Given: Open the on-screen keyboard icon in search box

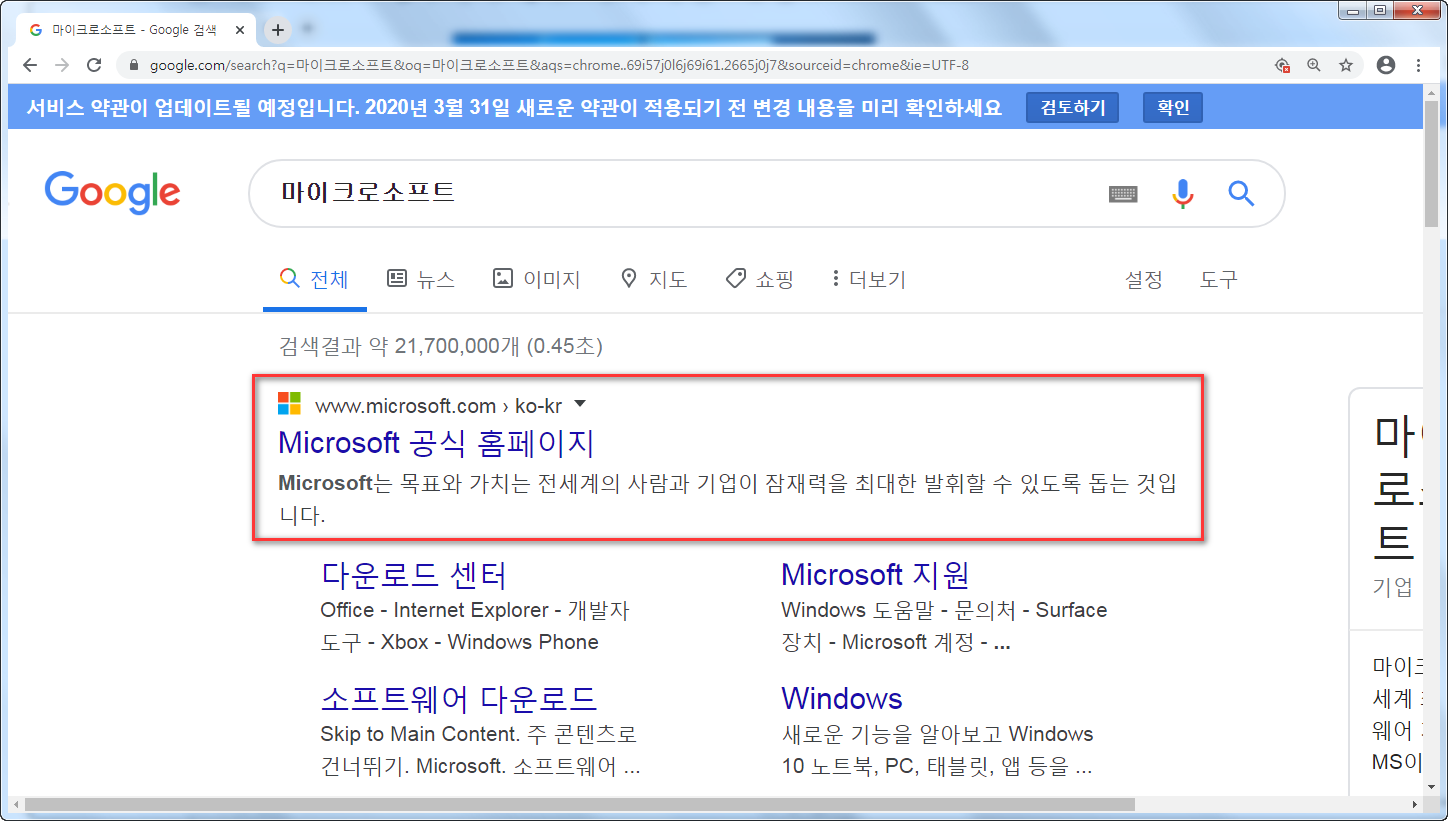Looking at the screenshot, I should (x=1124, y=194).
